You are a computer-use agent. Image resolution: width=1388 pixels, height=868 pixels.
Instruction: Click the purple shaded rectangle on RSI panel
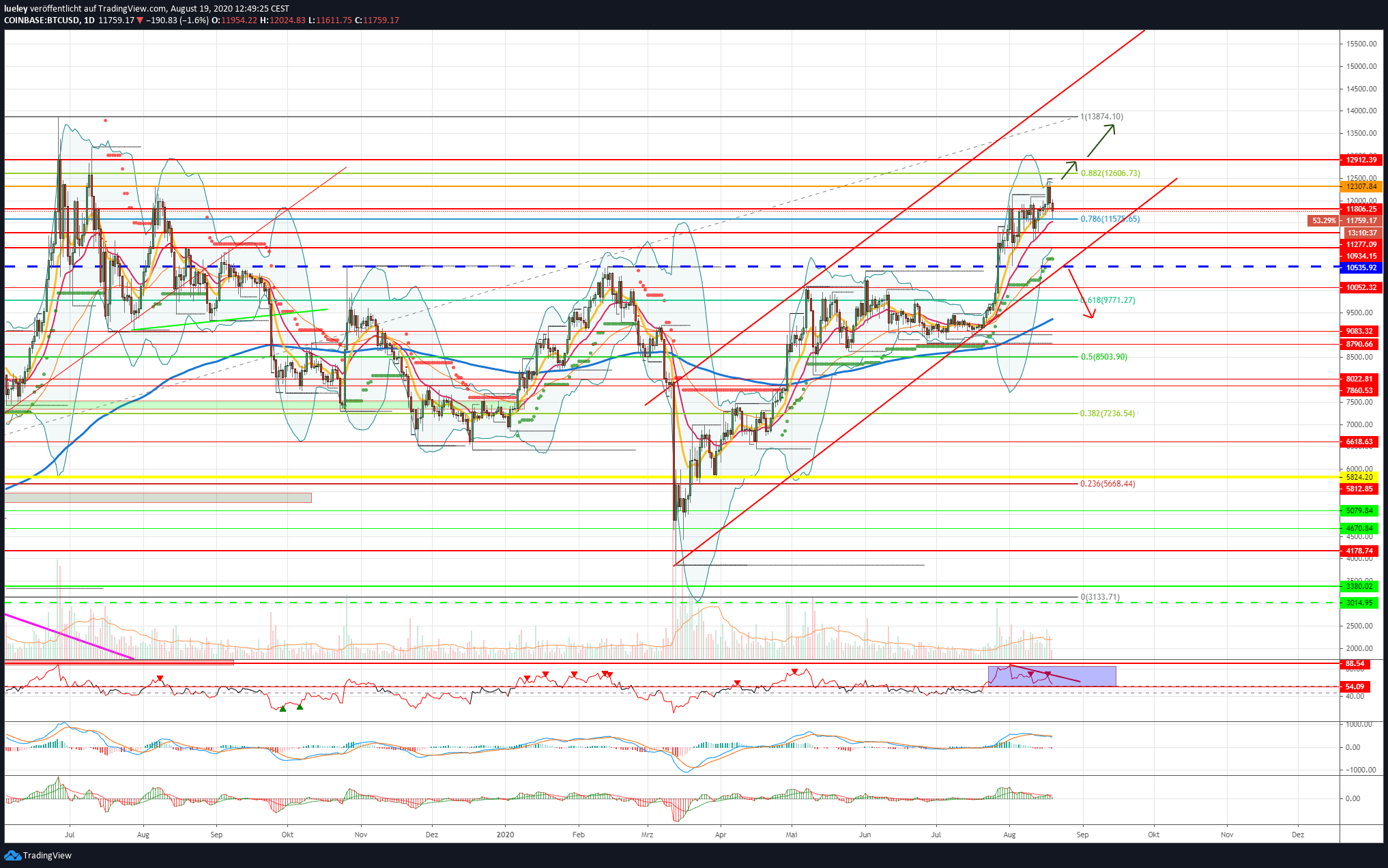pyautogui.click(x=1052, y=676)
